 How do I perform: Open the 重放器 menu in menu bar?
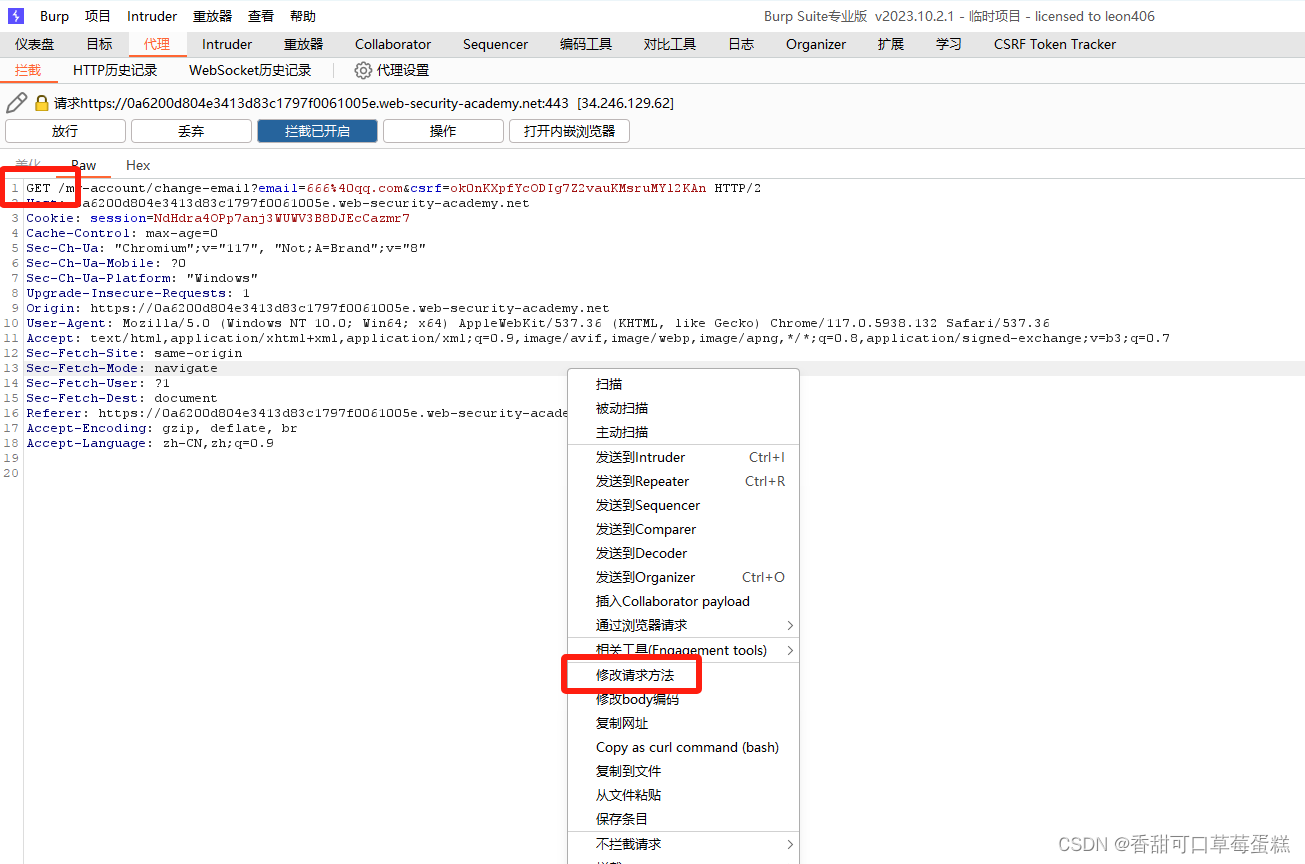coord(212,16)
